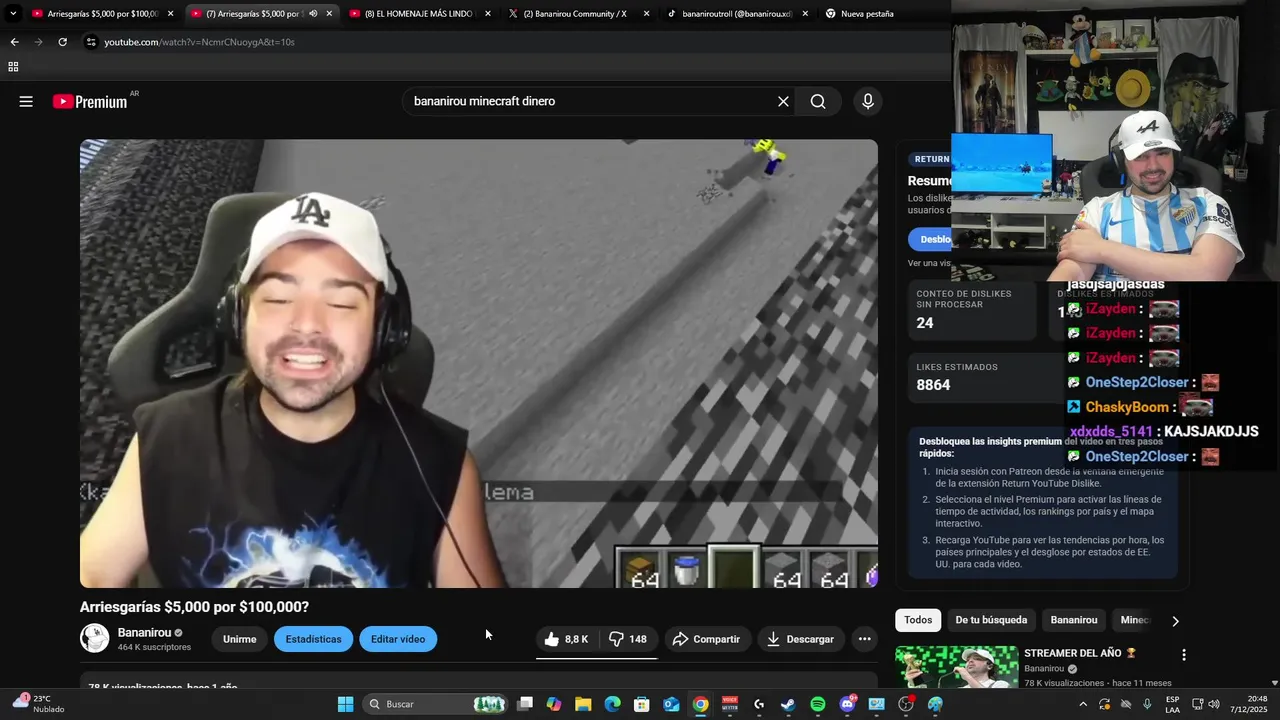Clear the search query with the X
The image size is (1280, 720).
783,101
